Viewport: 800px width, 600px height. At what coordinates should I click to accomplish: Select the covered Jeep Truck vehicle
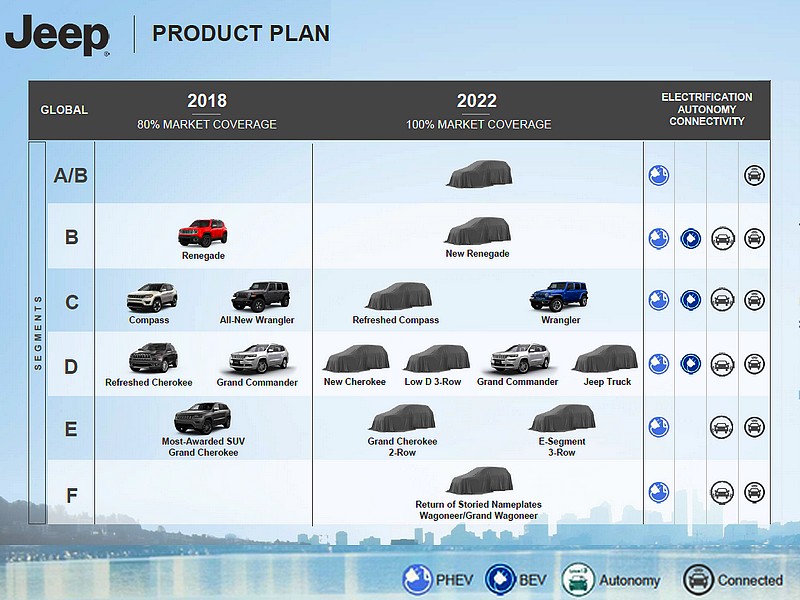tap(605, 358)
